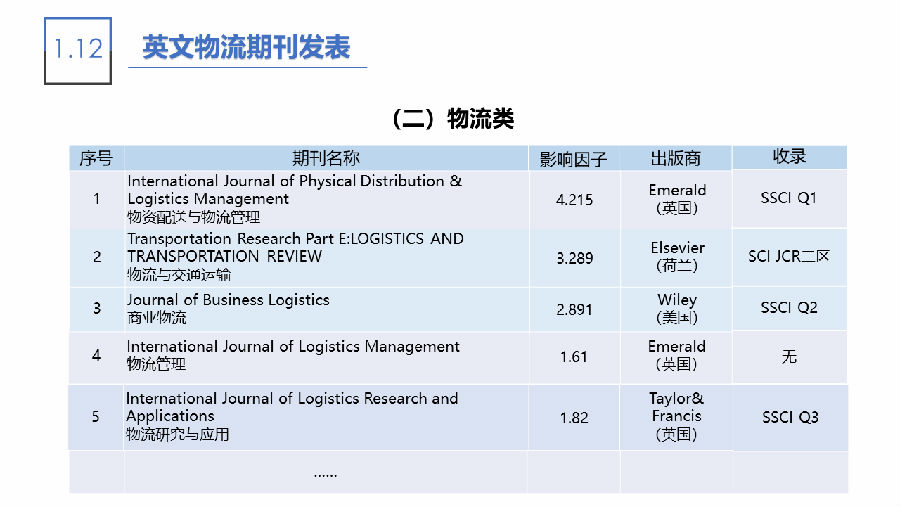The height and width of the screenshot is (506, 900).
Task: Select the title 英文物流期刊发表
Action: click(246, 48)
